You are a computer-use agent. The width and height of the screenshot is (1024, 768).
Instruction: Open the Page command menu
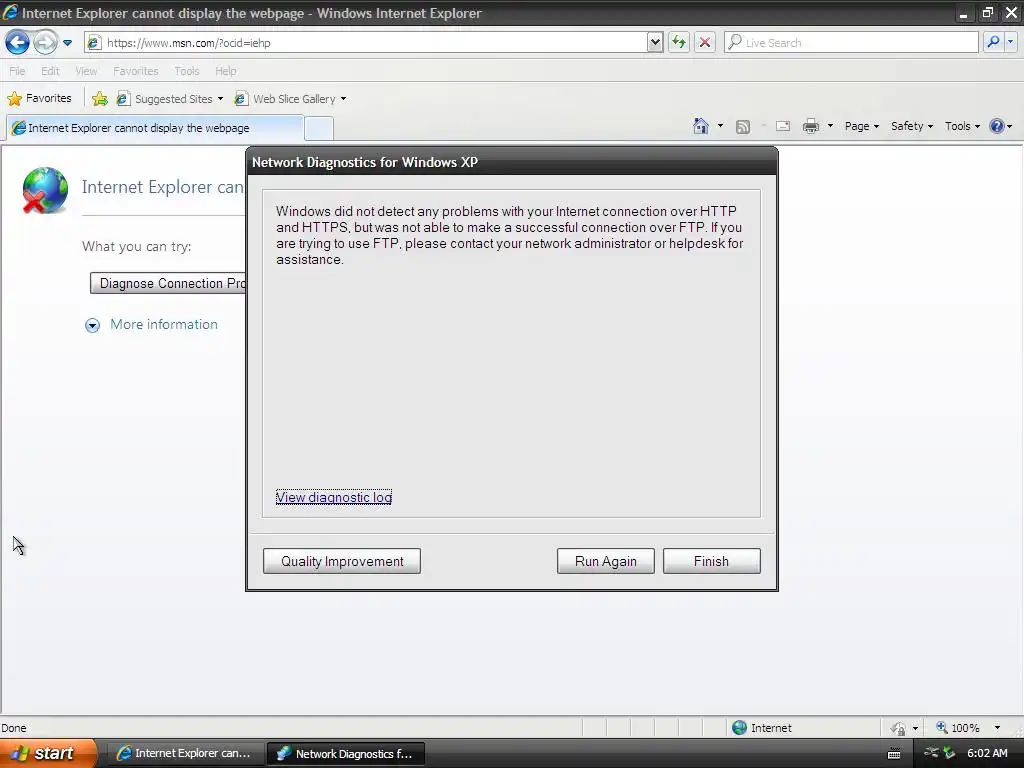pos(861,126)
